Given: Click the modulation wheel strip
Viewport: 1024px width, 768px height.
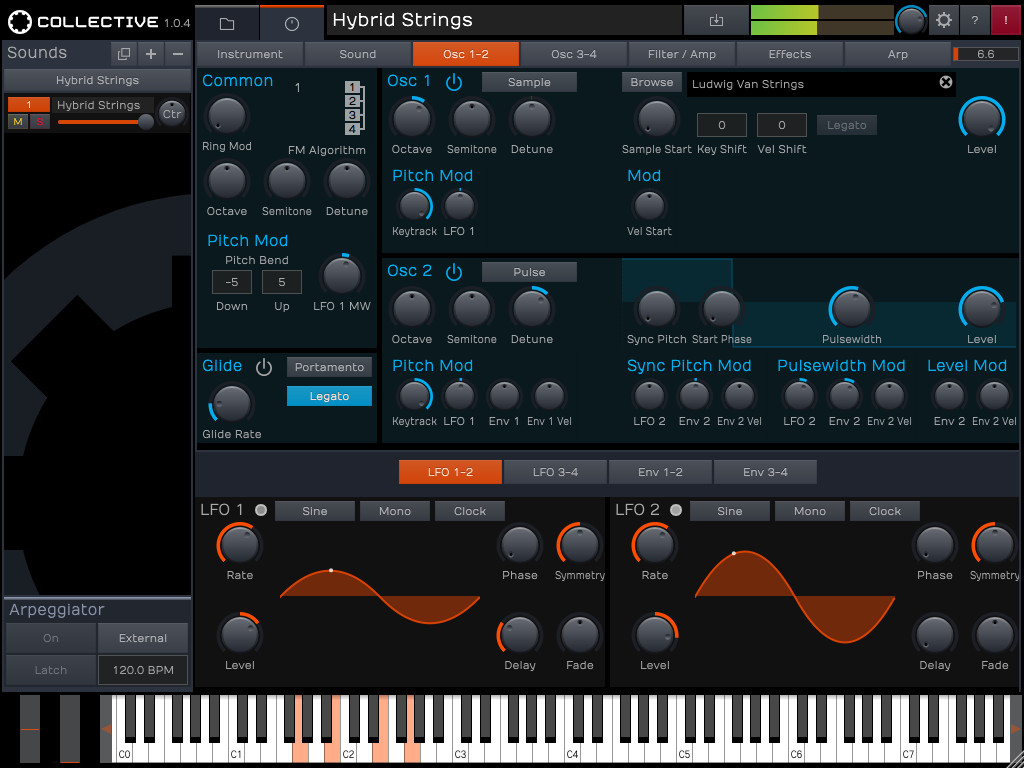Looking at the screenshot, I should point(70,729).
